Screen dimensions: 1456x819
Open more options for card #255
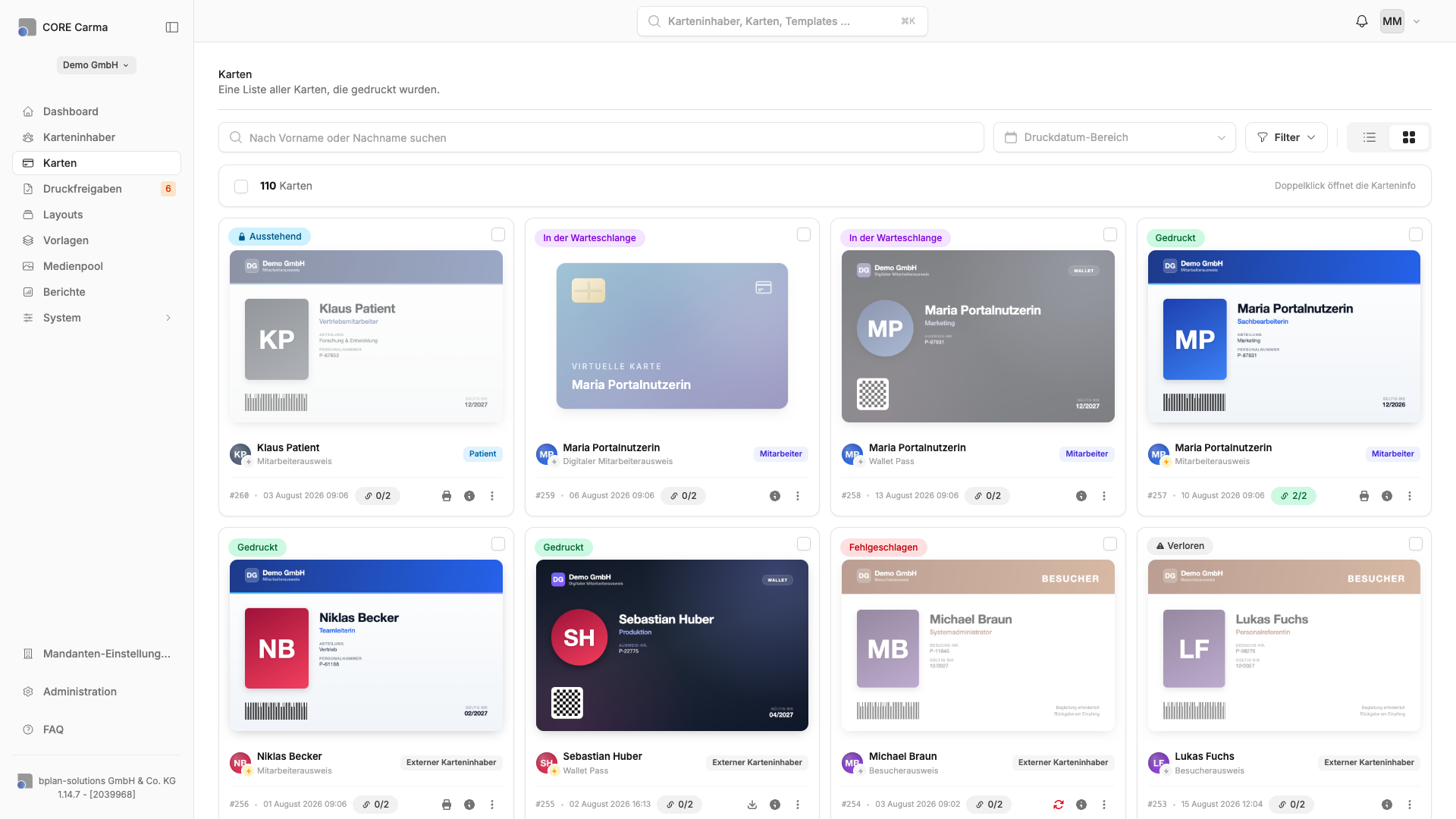point(798,805)
